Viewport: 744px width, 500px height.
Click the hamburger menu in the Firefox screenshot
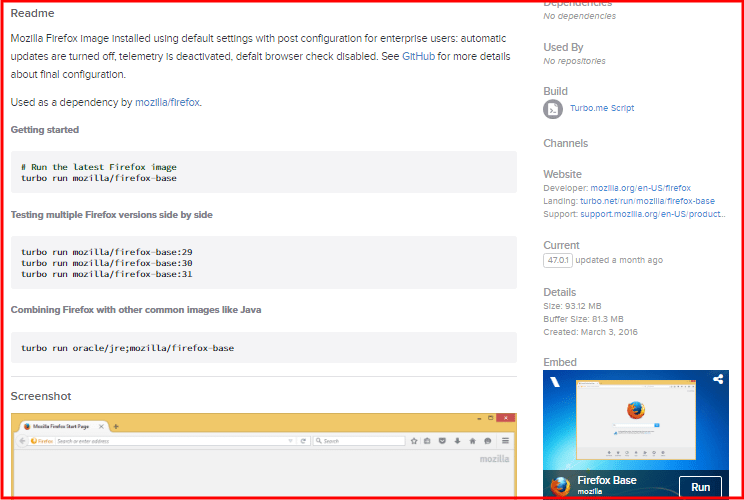click(x=505, y=441)
